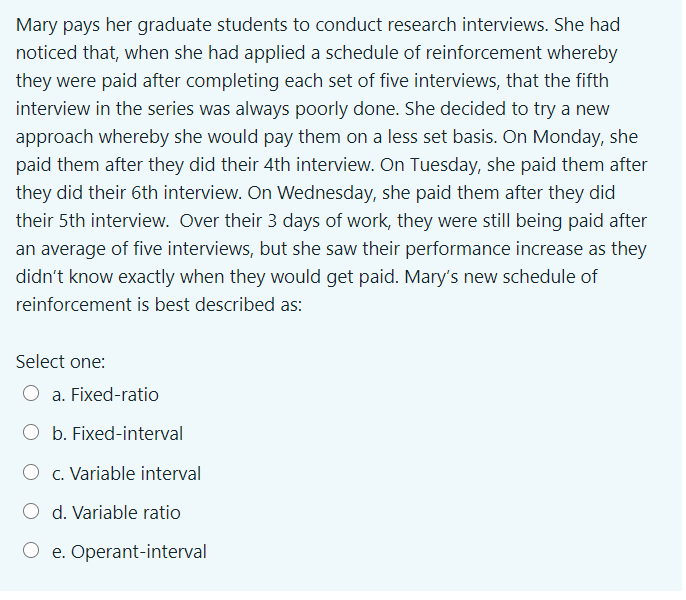This screenshot has height=600, width=686.
Task: Click 'reinforcement is best described as:' line
Action: [159, 307]
